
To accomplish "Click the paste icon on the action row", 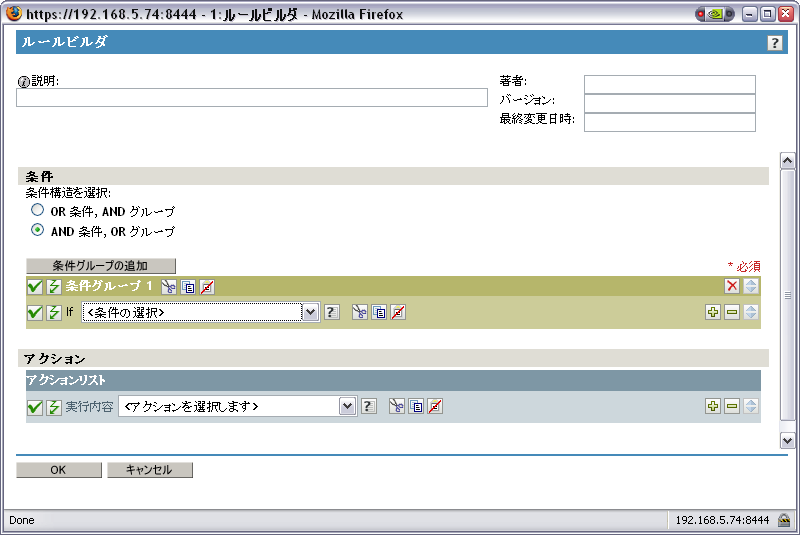I will (435, 406).
